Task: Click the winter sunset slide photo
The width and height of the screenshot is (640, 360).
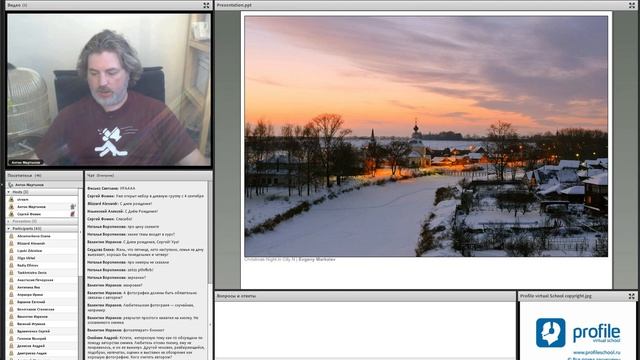Action: [426, 136]
